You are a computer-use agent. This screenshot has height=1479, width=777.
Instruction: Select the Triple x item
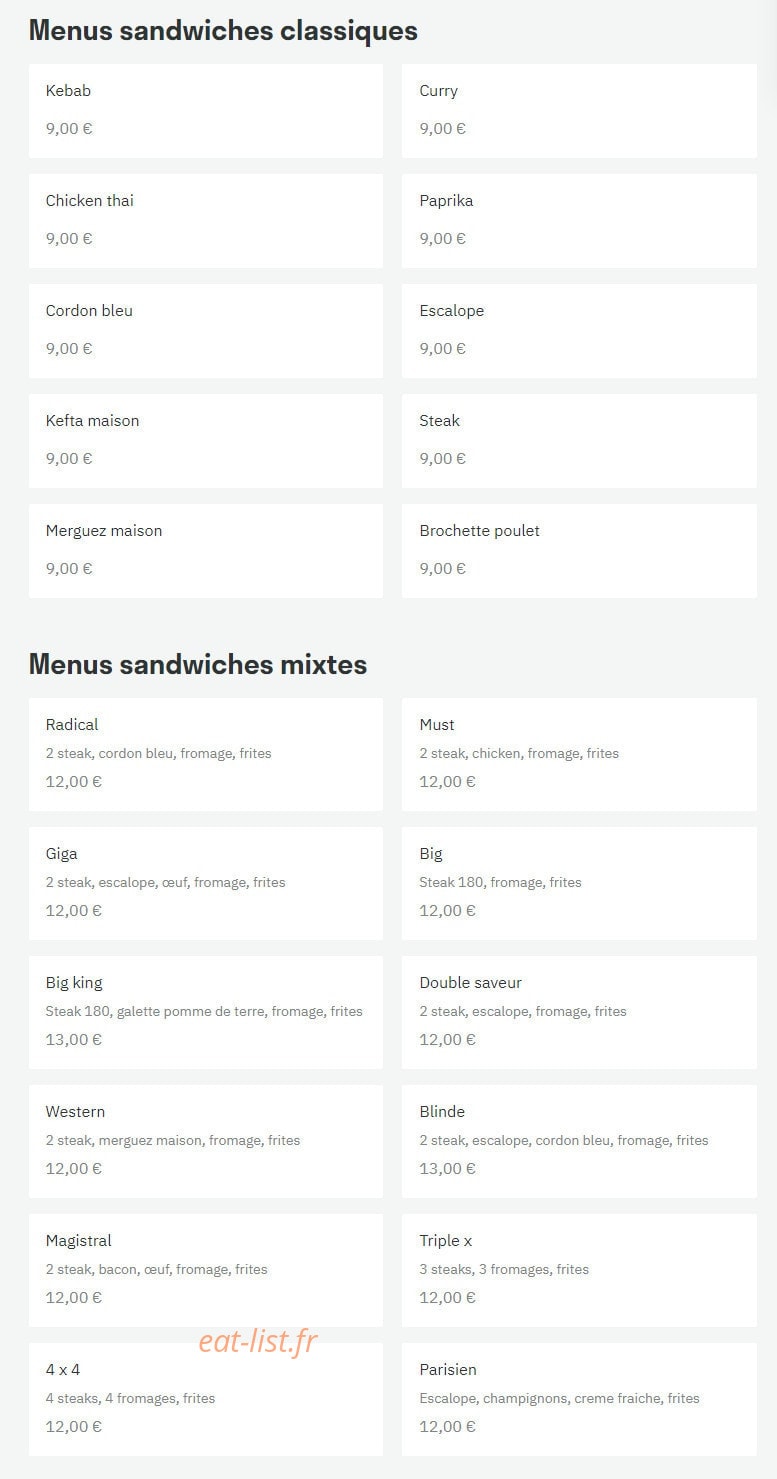coord(579,1270)
